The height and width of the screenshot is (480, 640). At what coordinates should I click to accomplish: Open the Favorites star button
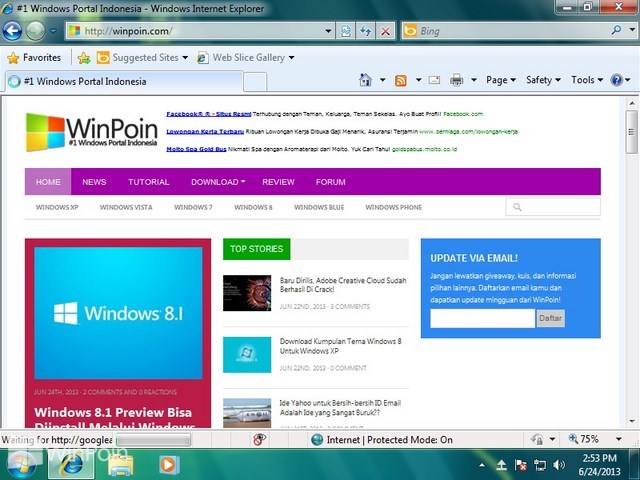pos(34,58)
